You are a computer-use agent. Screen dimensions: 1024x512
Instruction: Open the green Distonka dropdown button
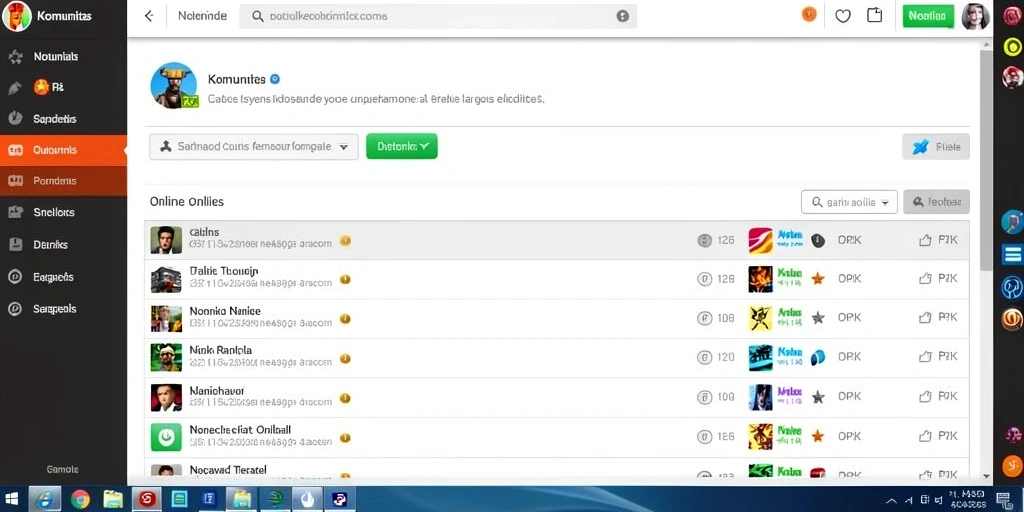coord(402,146)
